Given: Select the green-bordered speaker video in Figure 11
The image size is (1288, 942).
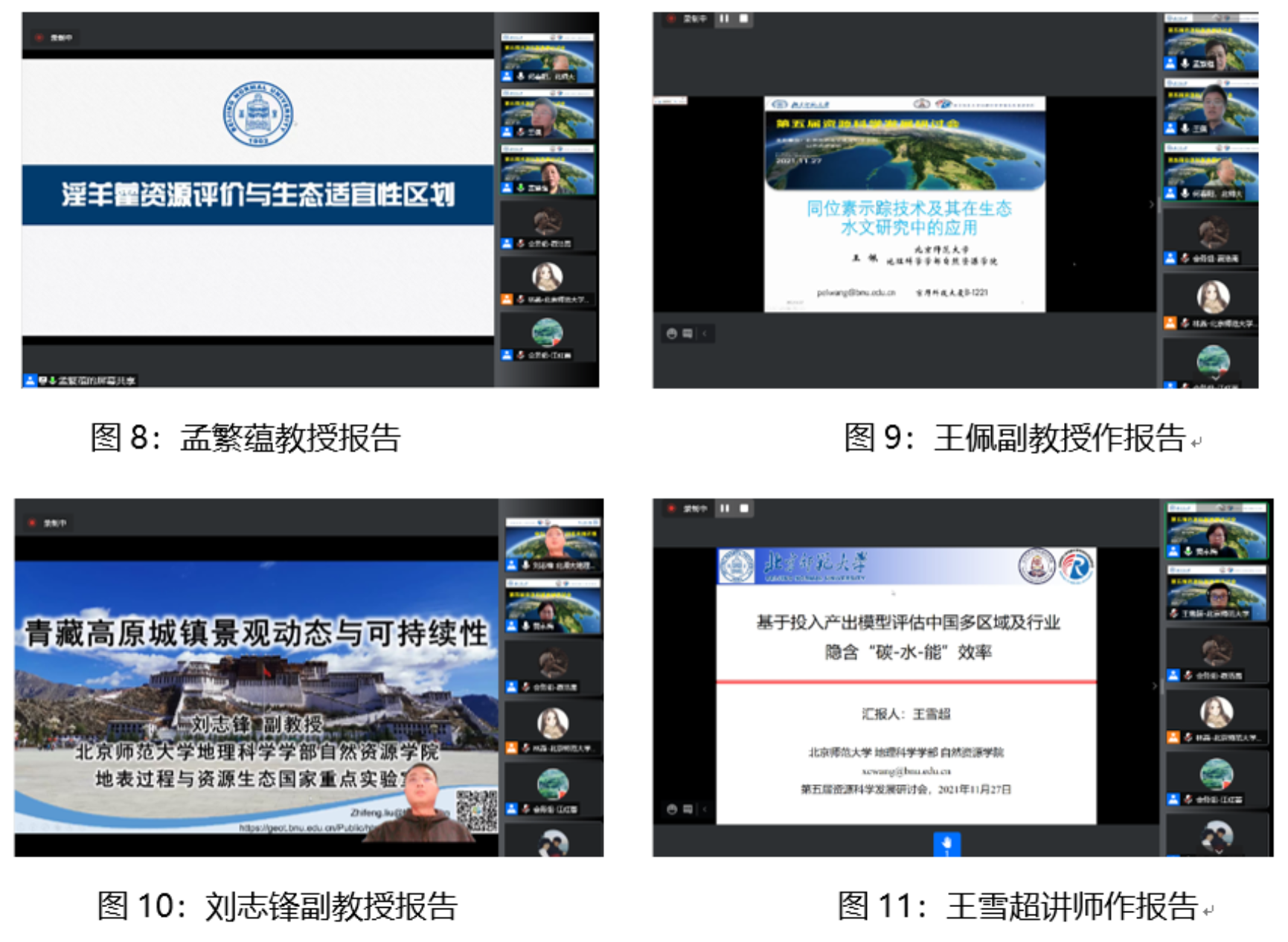Looking at the screenshot, I should (x=1216, y=531).
